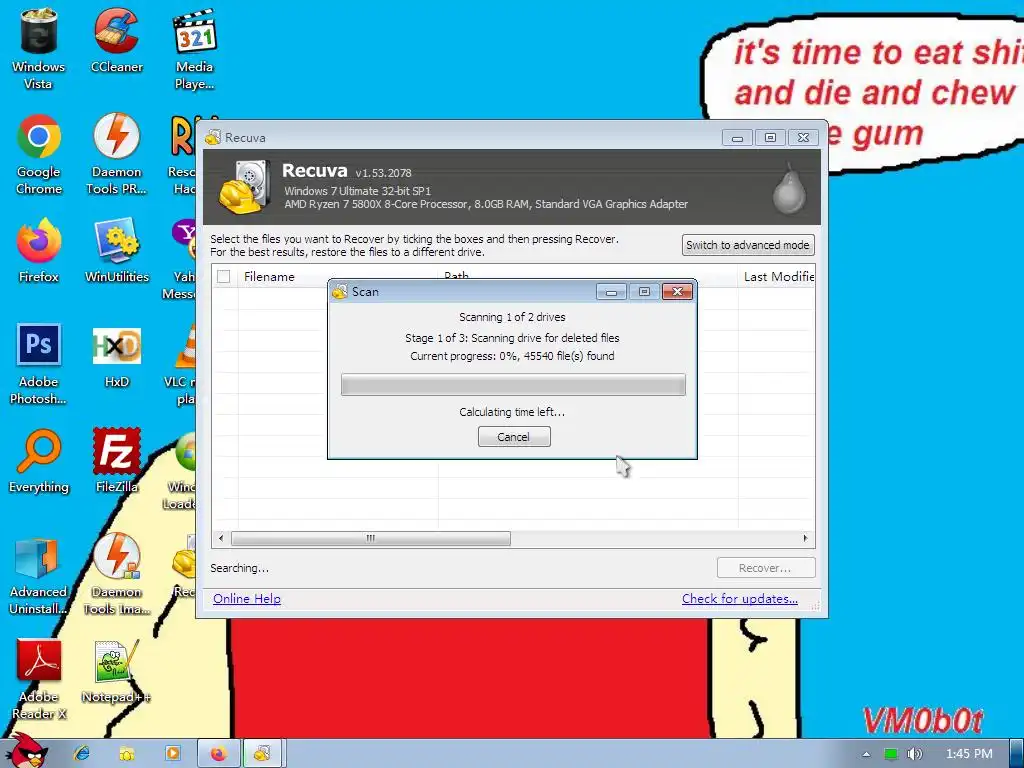This screenshot has width=1024, height=768.
Task: Open the Online Help link
Action: click(x=247, y=598)
